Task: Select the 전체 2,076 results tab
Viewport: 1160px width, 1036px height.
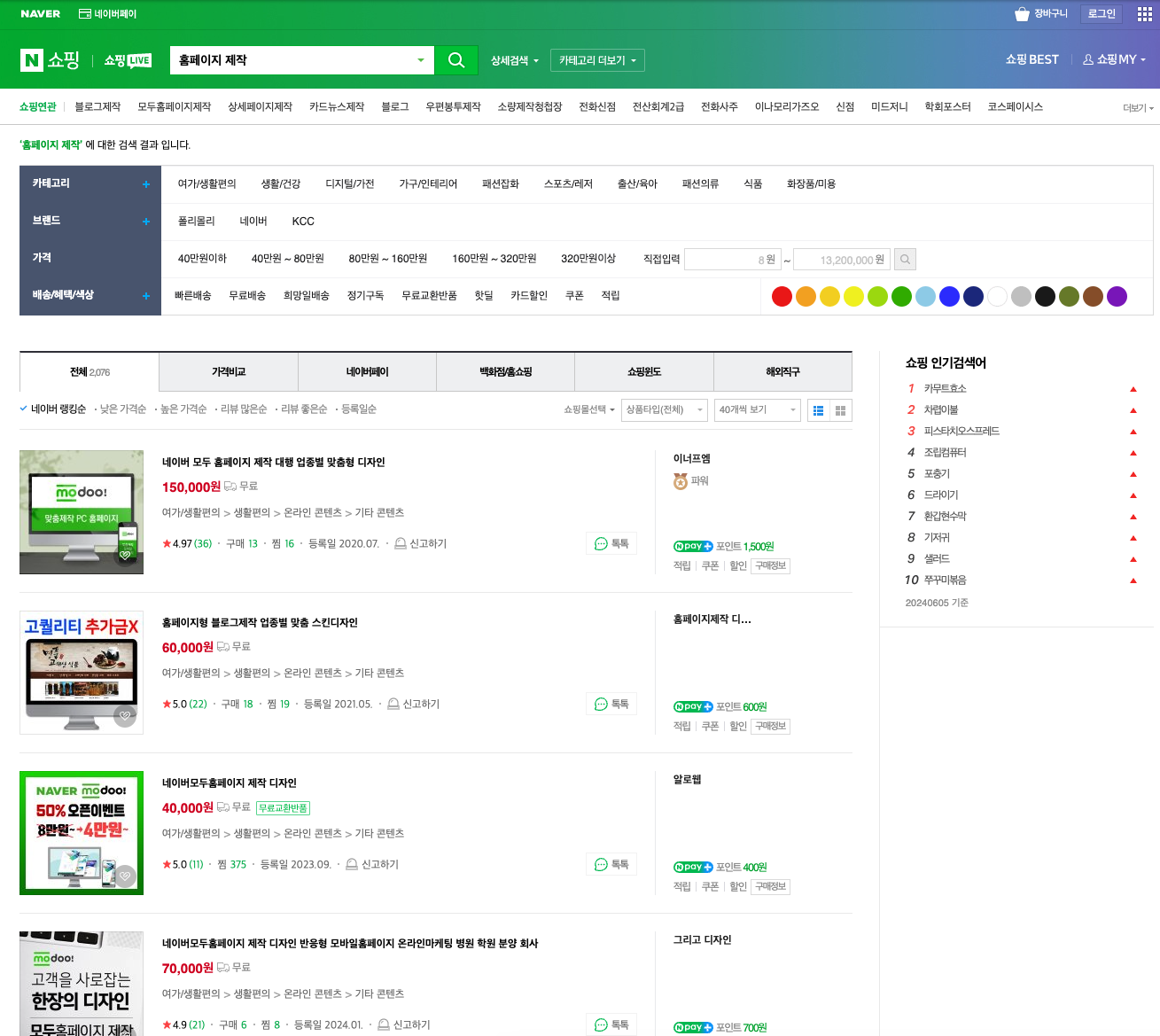Action: (90, 372)
